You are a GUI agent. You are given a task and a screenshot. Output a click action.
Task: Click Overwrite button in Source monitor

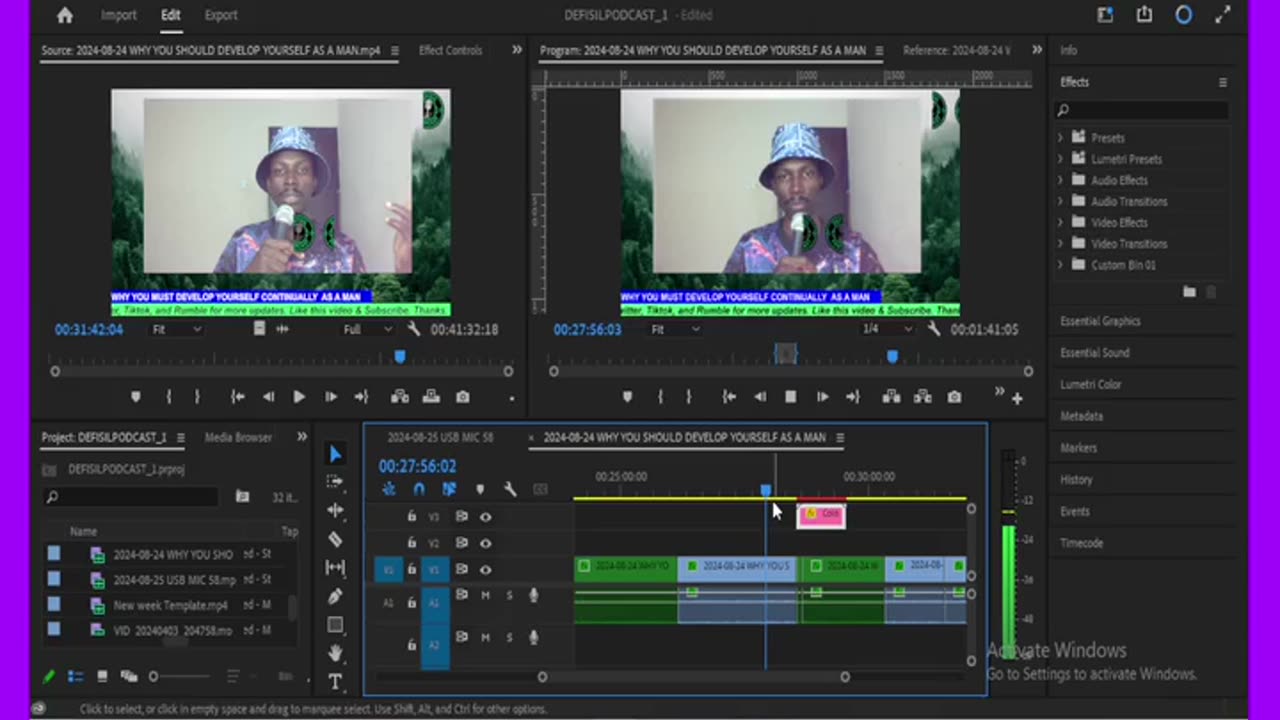(431, 397)
